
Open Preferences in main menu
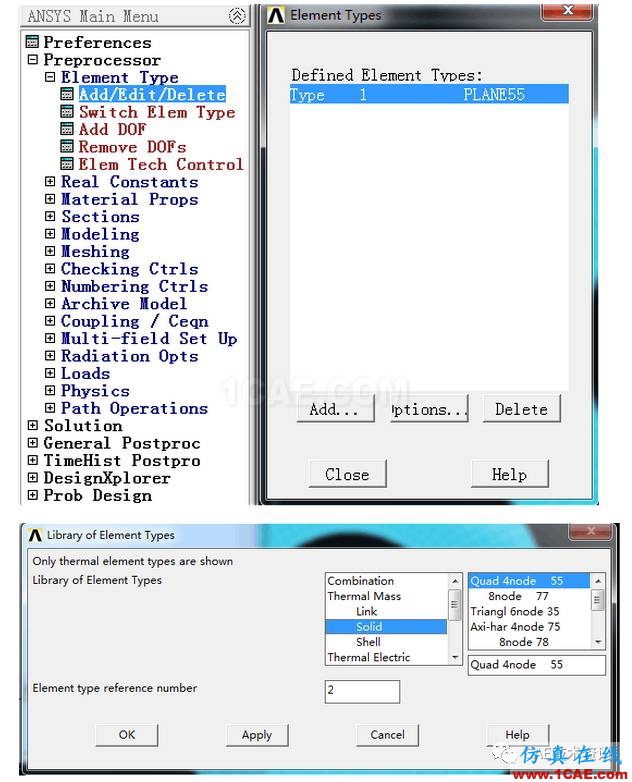pos(97,42)
